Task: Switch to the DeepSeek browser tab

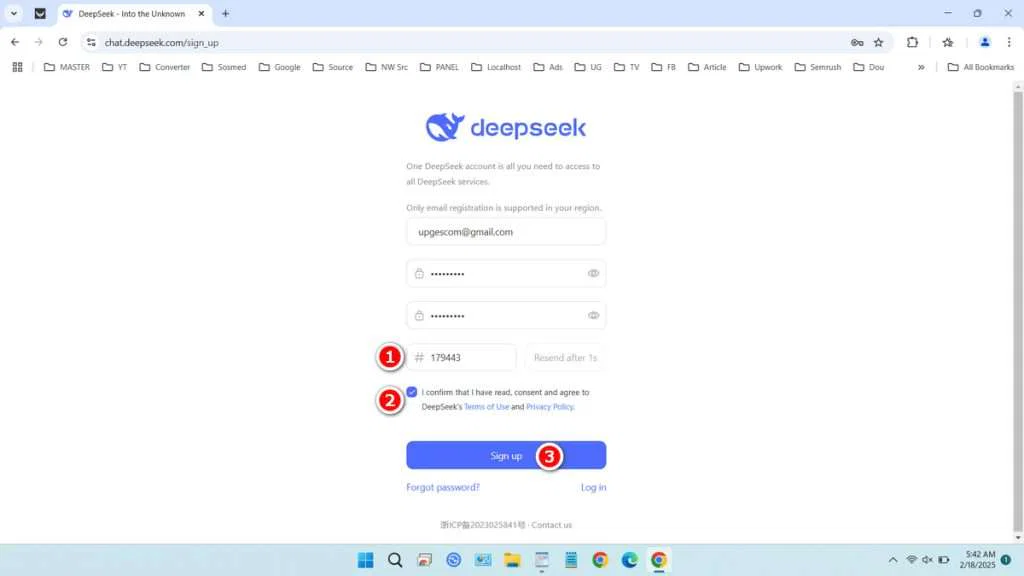Action: (x=130, y=14)
